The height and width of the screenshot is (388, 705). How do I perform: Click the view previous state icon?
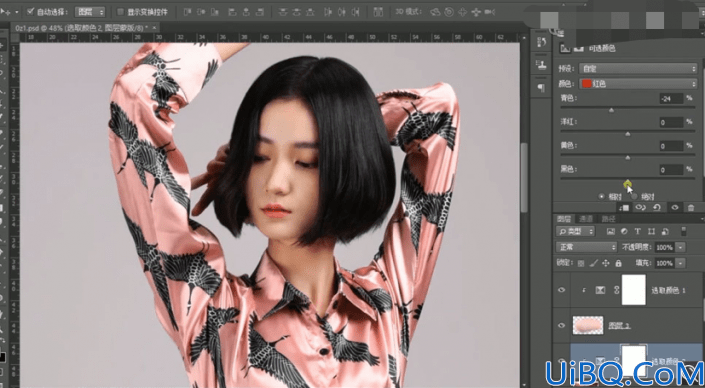point(640,207)
